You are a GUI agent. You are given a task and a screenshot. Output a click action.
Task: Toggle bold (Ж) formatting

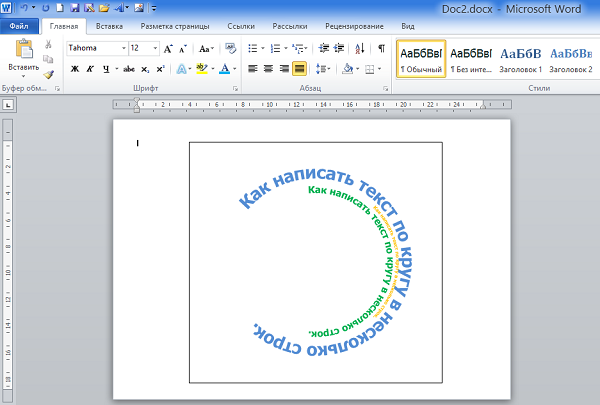(x=75, y=69)
